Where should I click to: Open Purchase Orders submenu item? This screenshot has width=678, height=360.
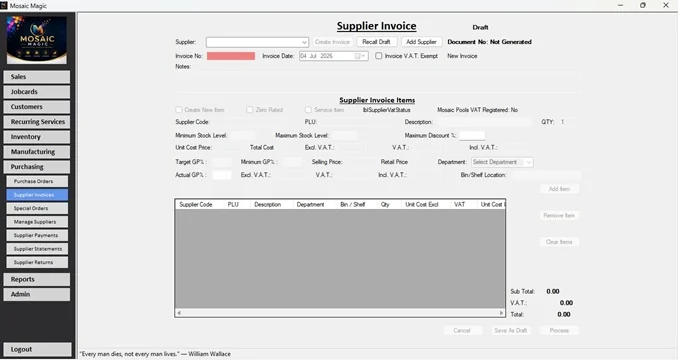pos(37,182)
